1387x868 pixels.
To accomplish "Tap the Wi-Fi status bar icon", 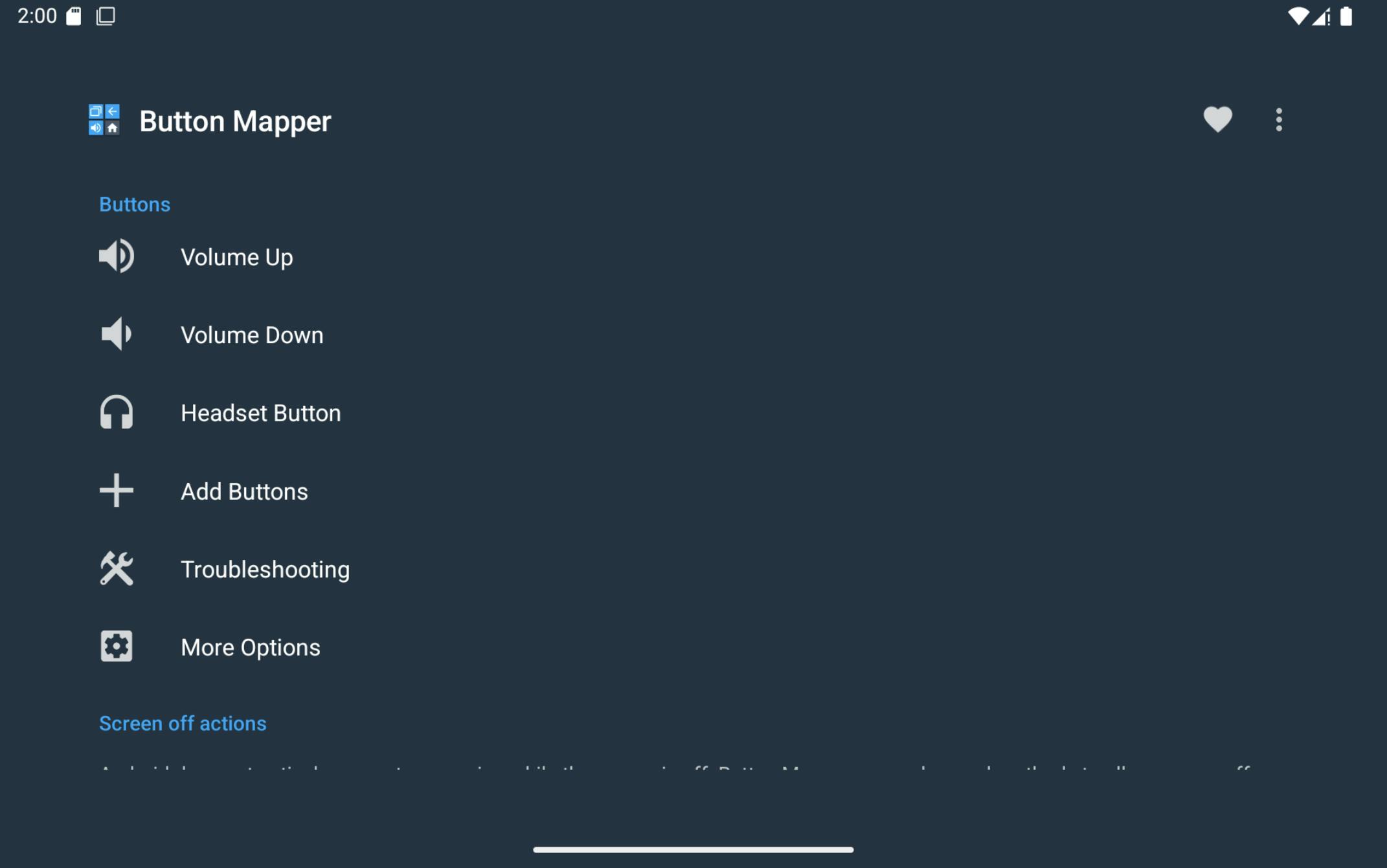I will click(x=1297, y=16).
